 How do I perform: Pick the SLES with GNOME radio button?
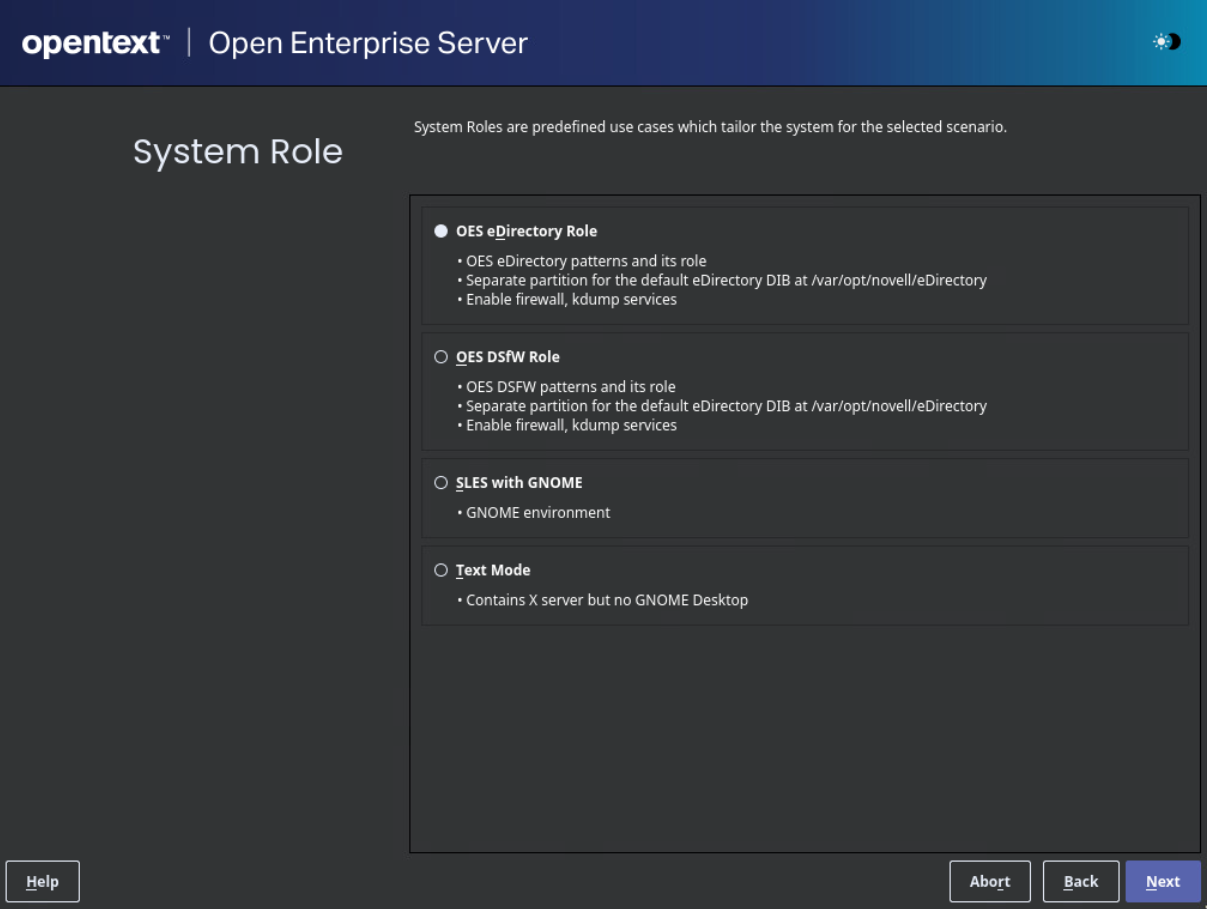point(441,483)
